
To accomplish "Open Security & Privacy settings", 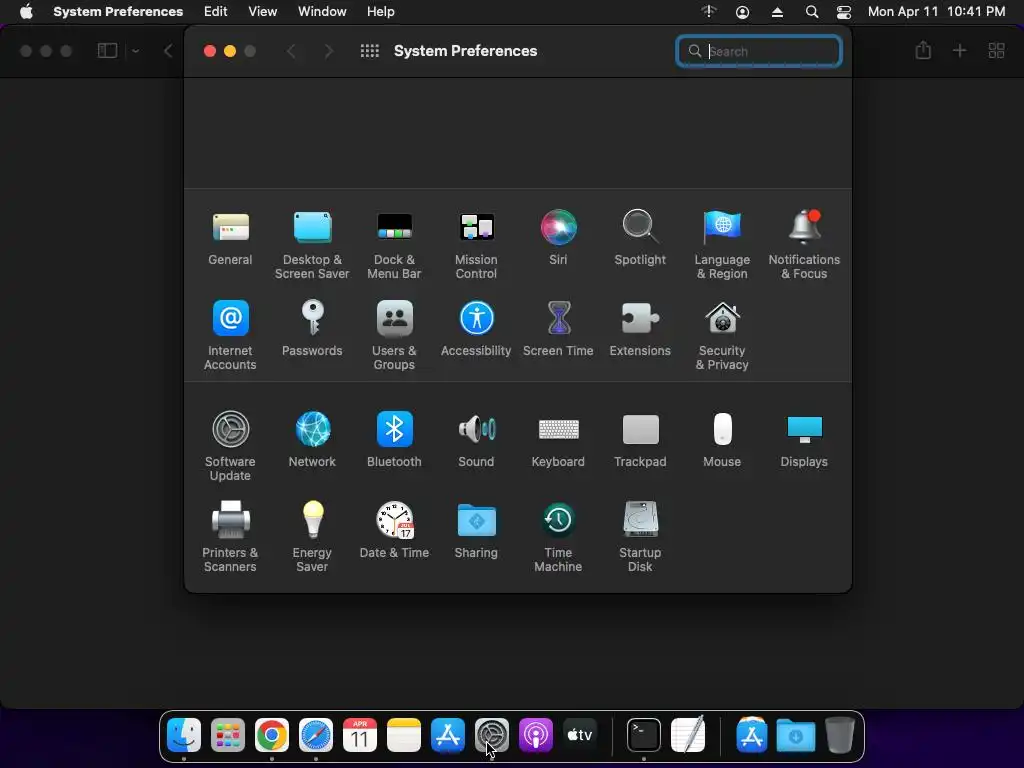I will click(x=722, y=336).
